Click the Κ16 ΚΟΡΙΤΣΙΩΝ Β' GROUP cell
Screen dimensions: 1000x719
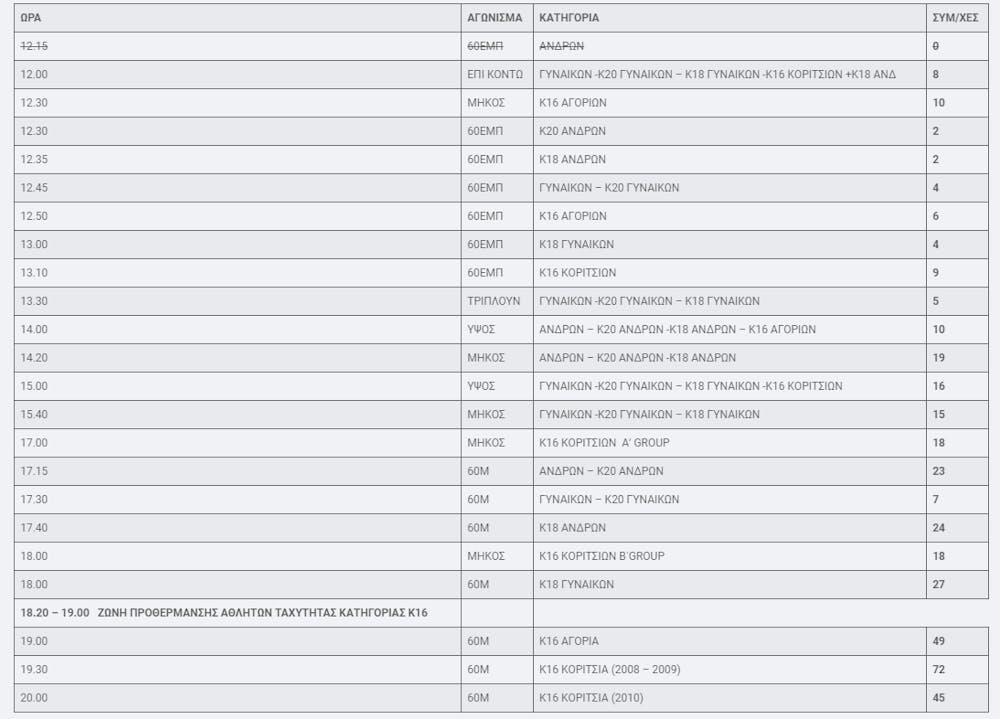coord(601,556)
